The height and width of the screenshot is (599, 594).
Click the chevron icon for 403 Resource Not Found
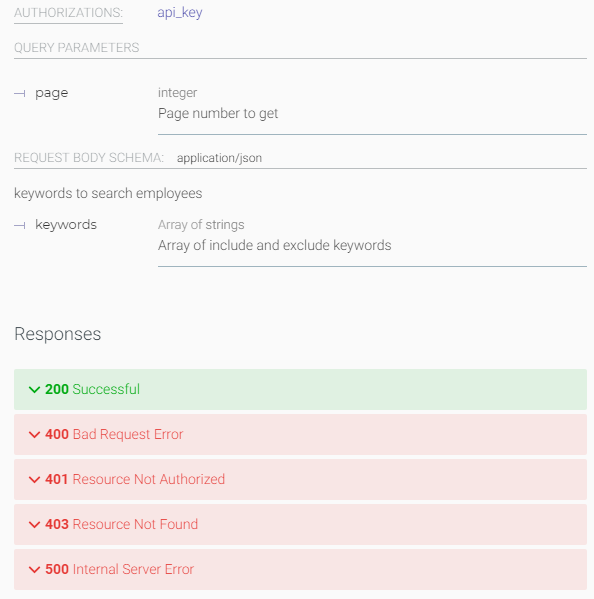point(34,525)
